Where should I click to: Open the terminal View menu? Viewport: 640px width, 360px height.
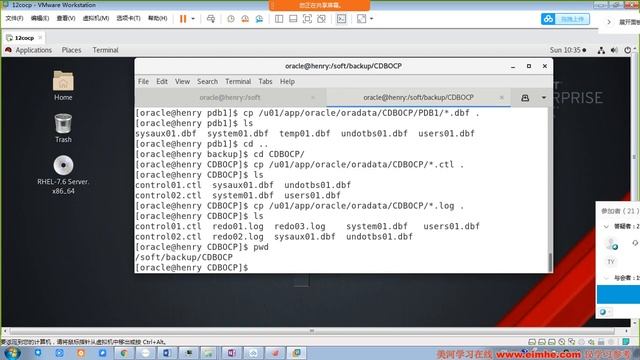(182, 82)
